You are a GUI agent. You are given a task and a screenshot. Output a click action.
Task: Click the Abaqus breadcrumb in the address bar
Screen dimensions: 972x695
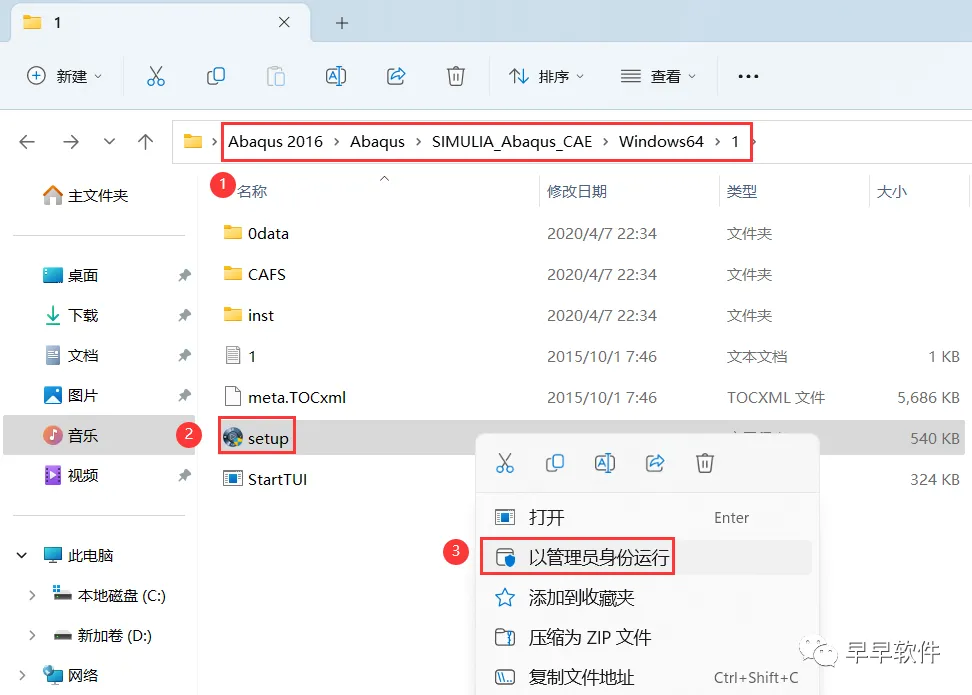[377, 141]
